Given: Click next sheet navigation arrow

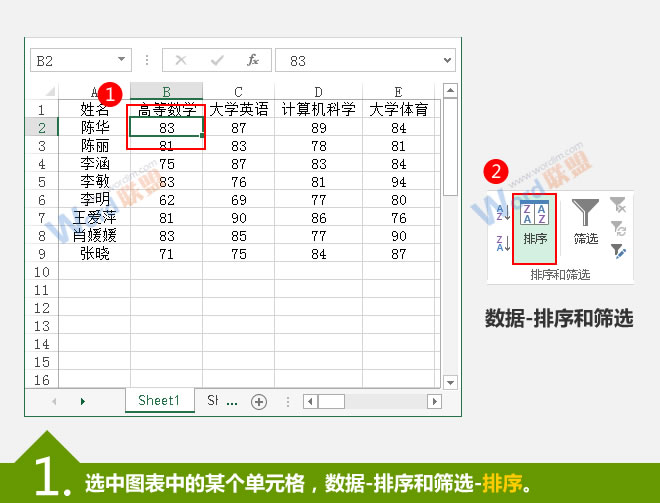Looking at the screenshot, I should click(x=82, y=401).
